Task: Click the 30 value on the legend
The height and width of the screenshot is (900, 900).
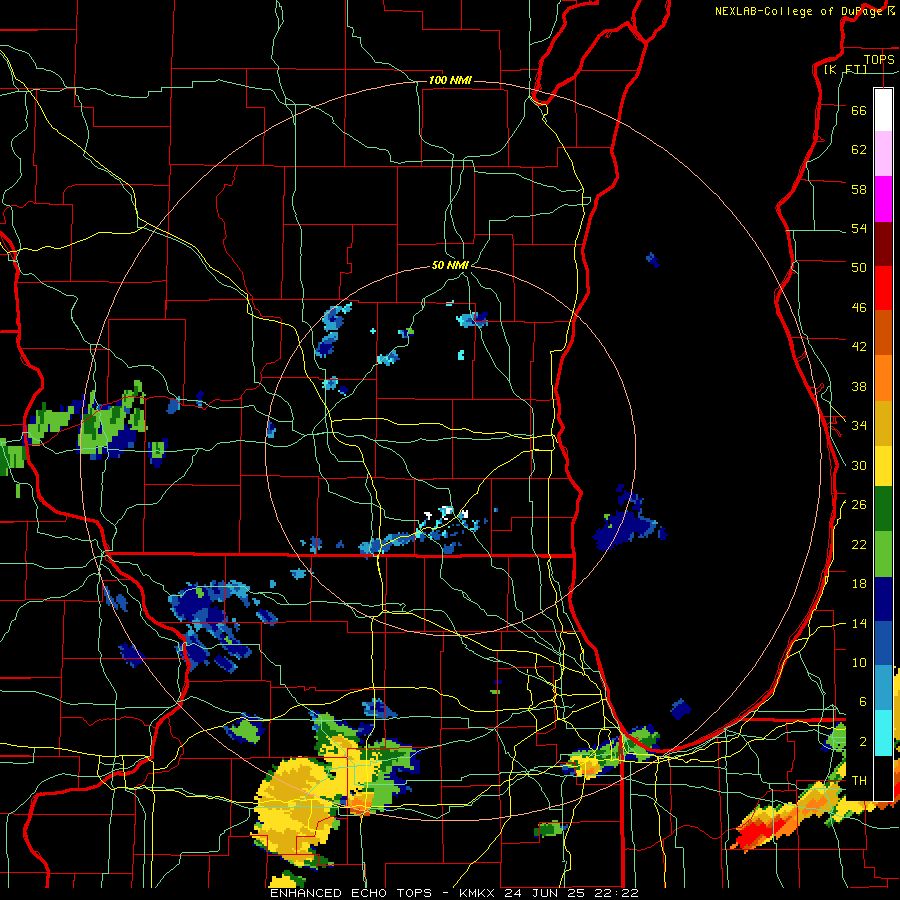Action: [859, 465]
